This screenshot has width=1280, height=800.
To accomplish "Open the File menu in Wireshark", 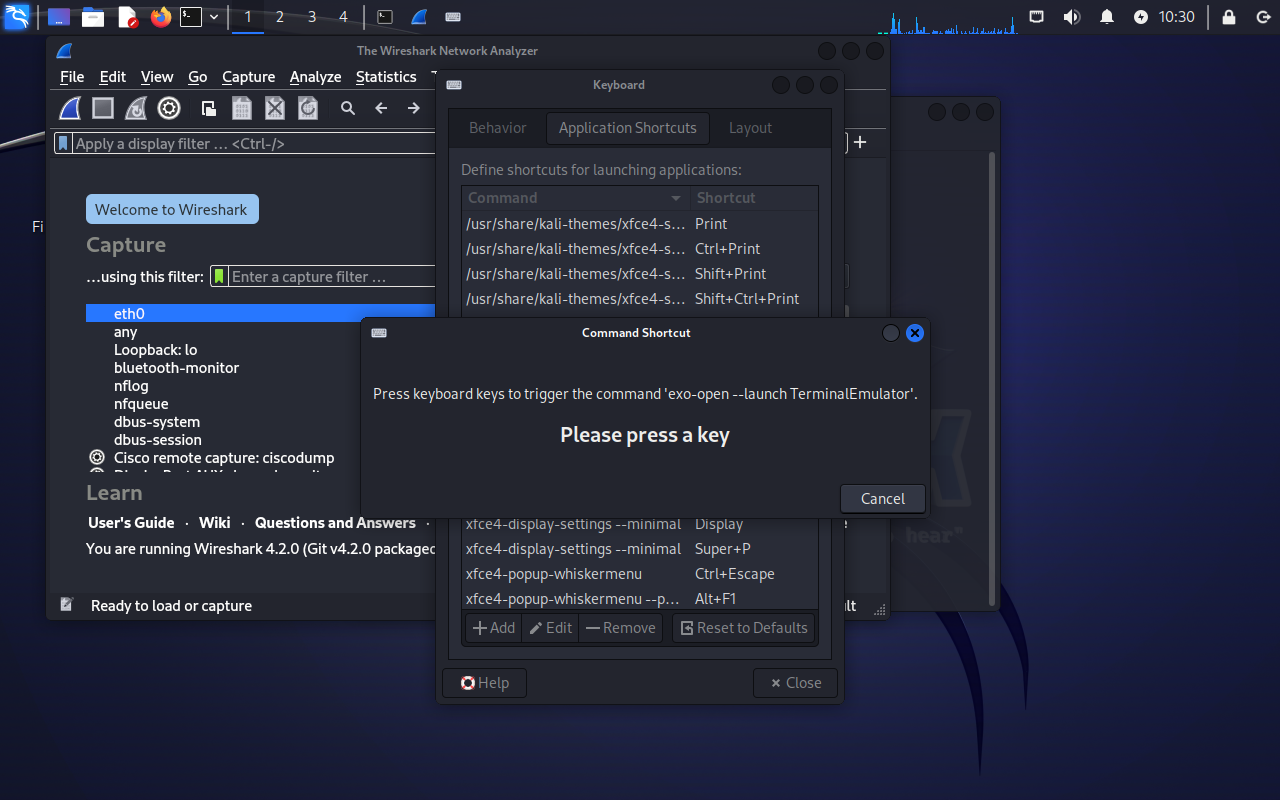I will pos(72,77).
